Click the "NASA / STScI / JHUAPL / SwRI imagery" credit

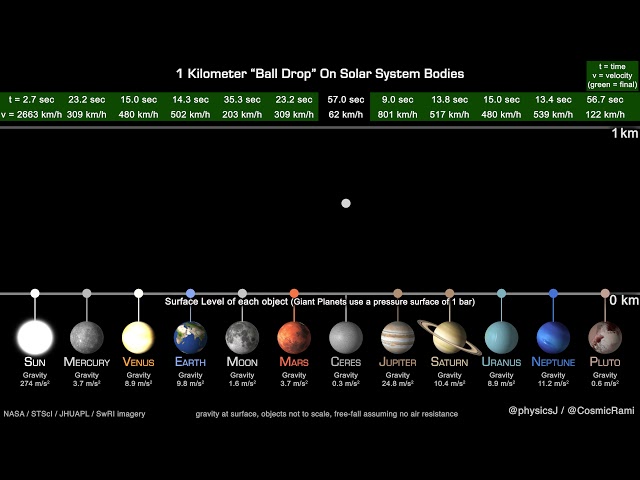coord(74,414)
